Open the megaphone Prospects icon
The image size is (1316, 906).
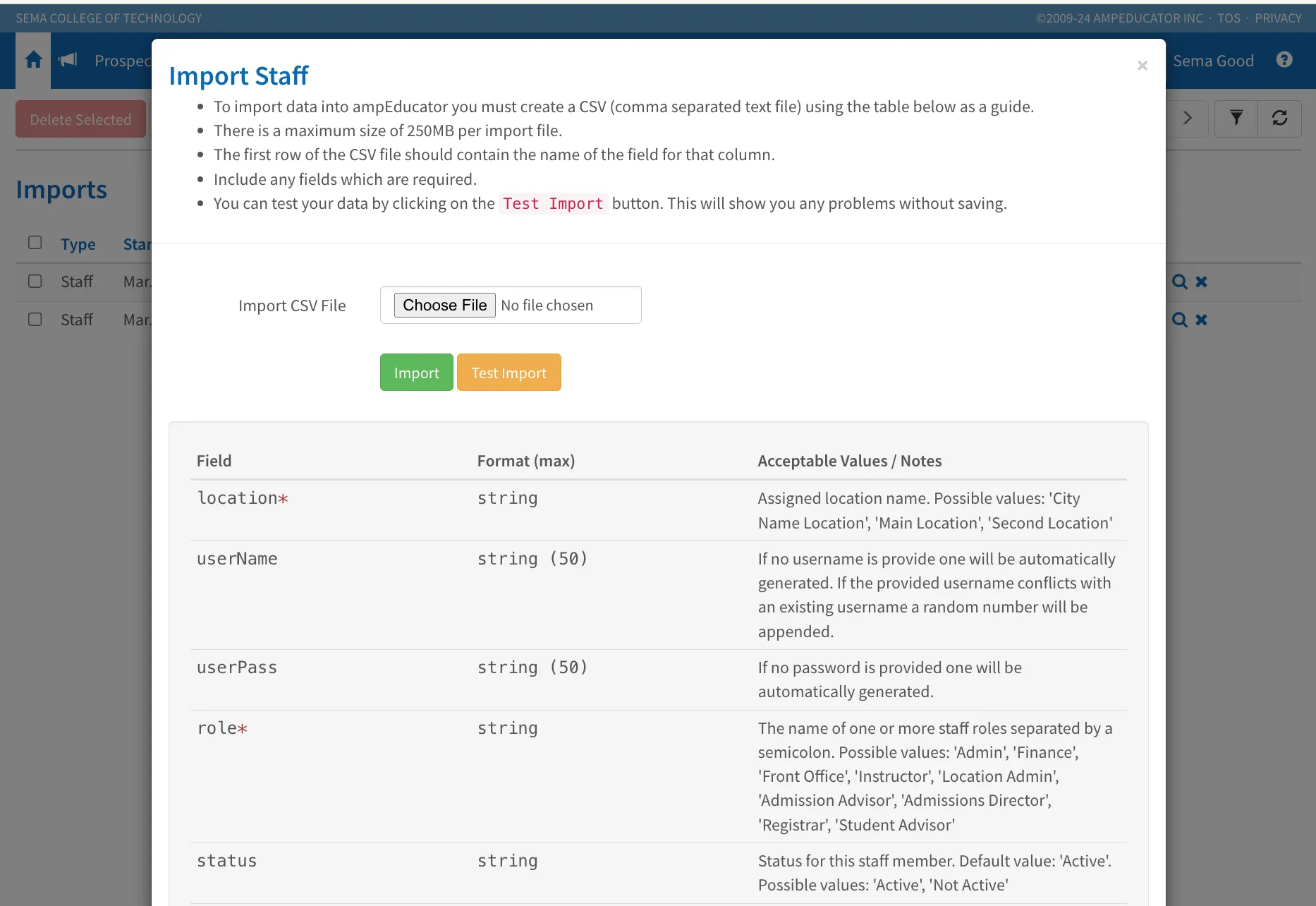pos(68,60)
